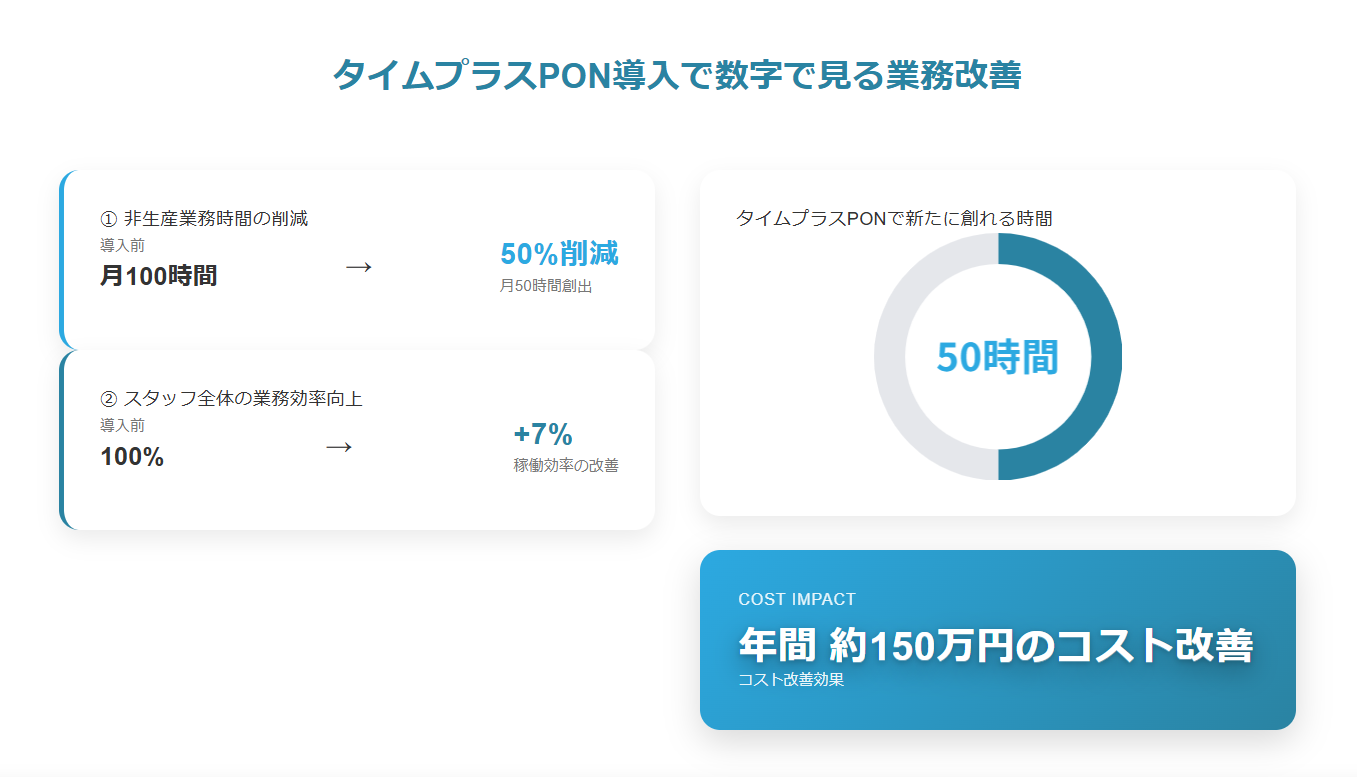This screenshot has height=777, width=1357.
Task: Click the 年間 約150万円のコスト改善 headline
Action: pos(995,645)
